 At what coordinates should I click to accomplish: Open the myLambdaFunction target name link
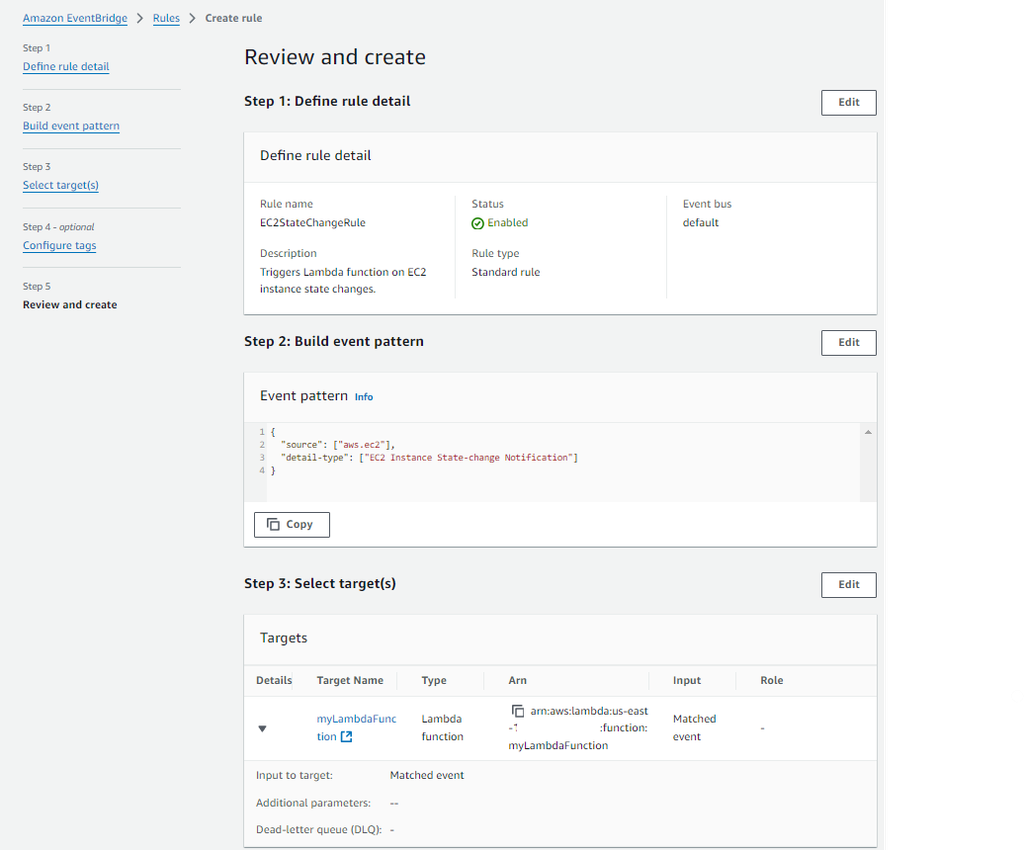(356, 719)
